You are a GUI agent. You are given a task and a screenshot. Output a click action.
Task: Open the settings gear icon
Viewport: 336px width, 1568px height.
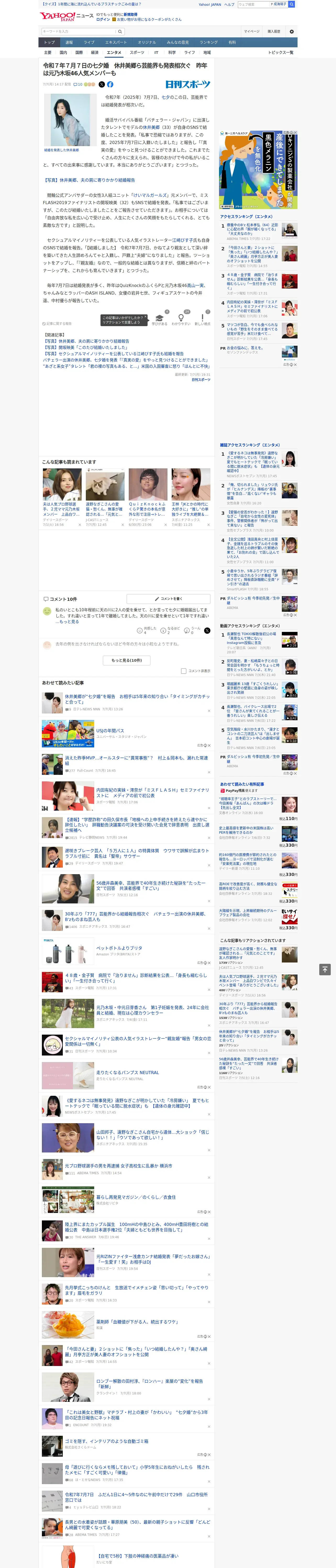292,32
